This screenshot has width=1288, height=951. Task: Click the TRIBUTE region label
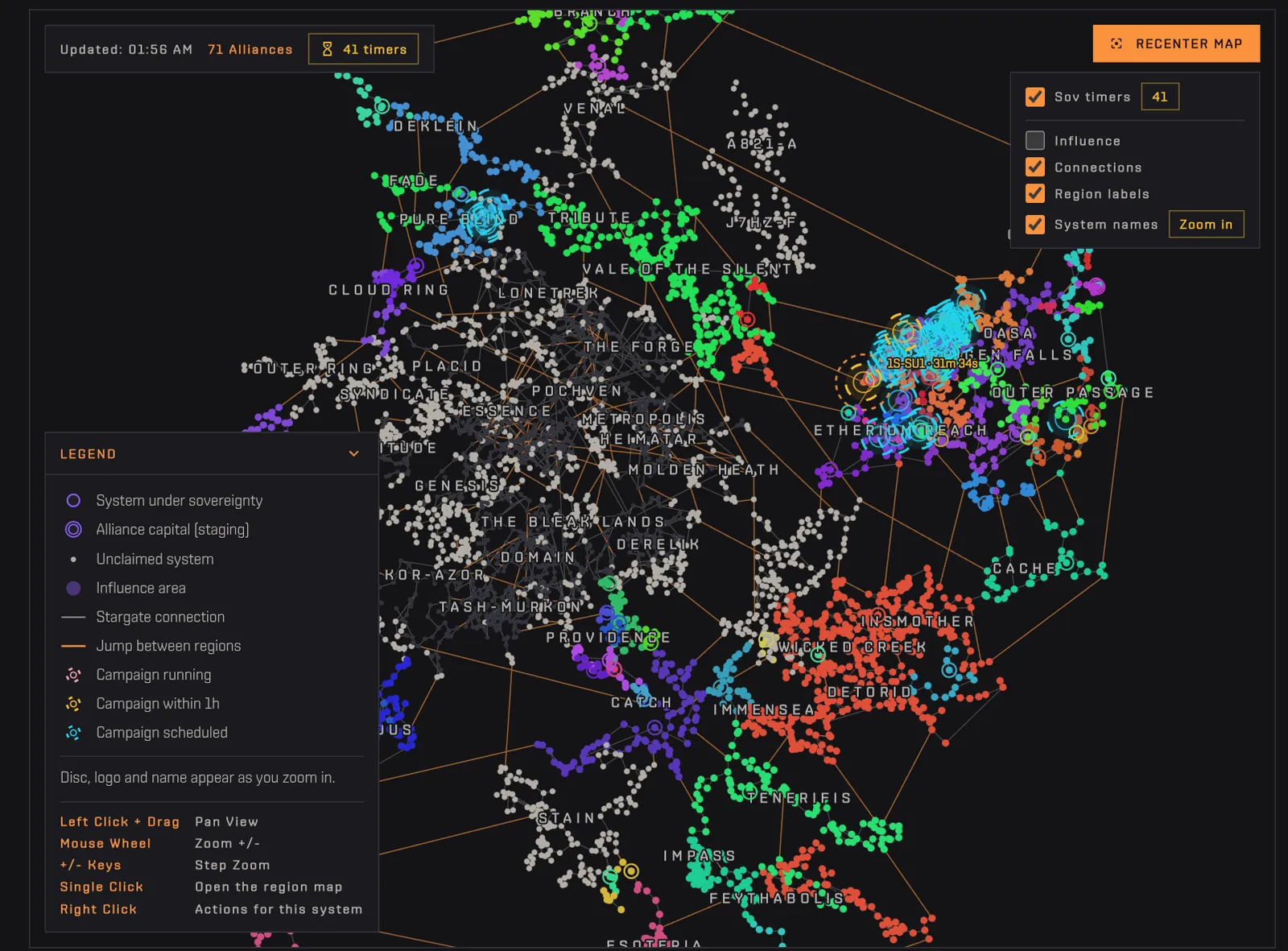(x=590, y=217)
